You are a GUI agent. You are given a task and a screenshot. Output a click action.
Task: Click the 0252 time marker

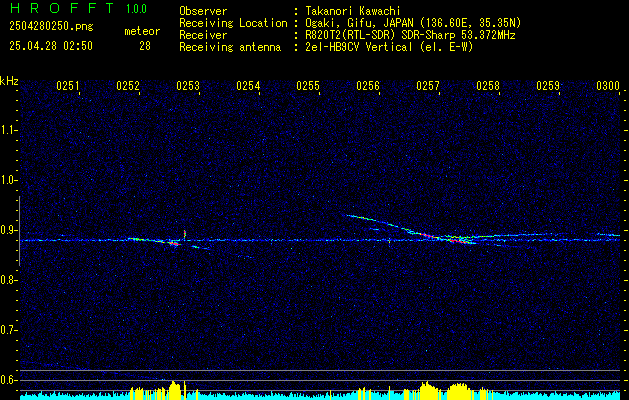(x=128, y=86)
